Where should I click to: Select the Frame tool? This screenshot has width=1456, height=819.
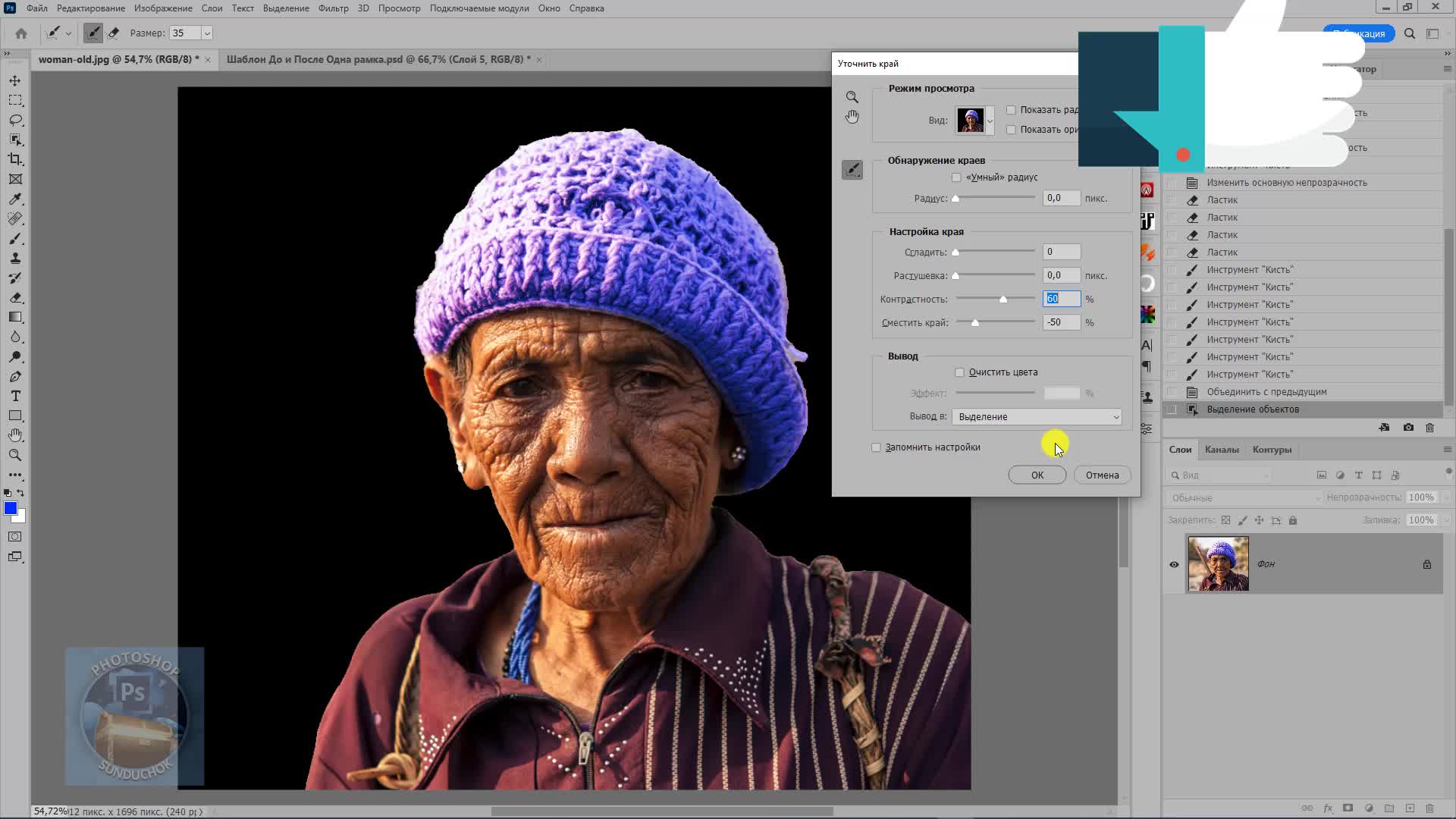click(x=15, y=179)
